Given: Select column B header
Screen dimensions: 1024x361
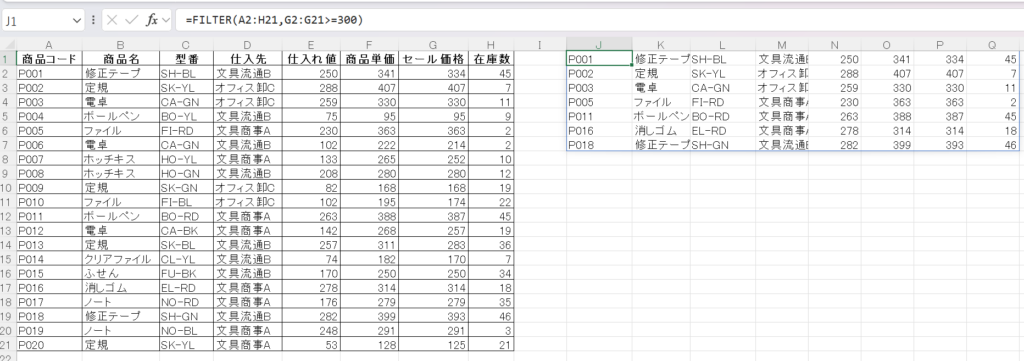Looking at the screenshot, I should 121,44.
